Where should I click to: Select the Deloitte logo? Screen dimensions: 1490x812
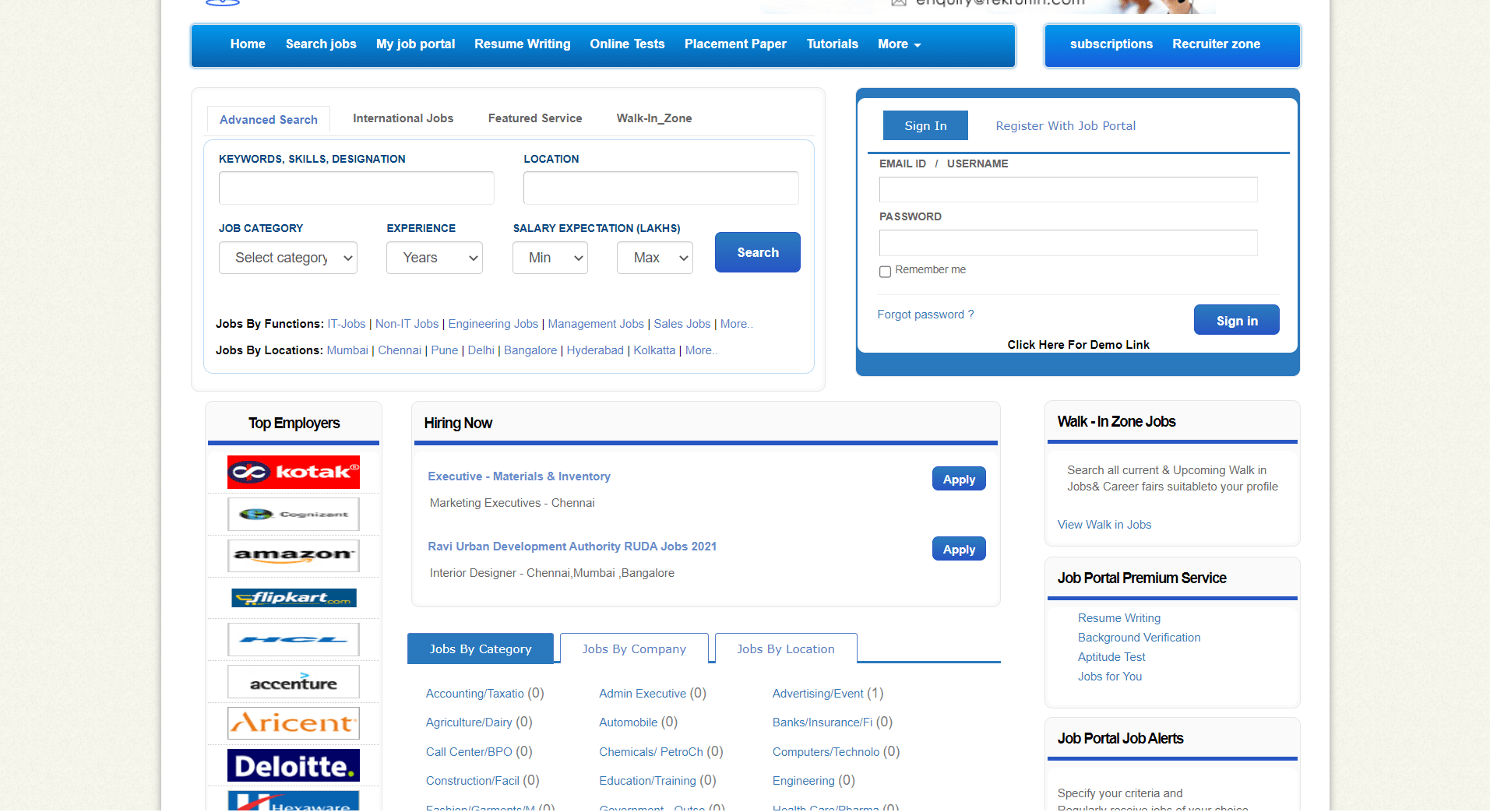tap(293, 765)
